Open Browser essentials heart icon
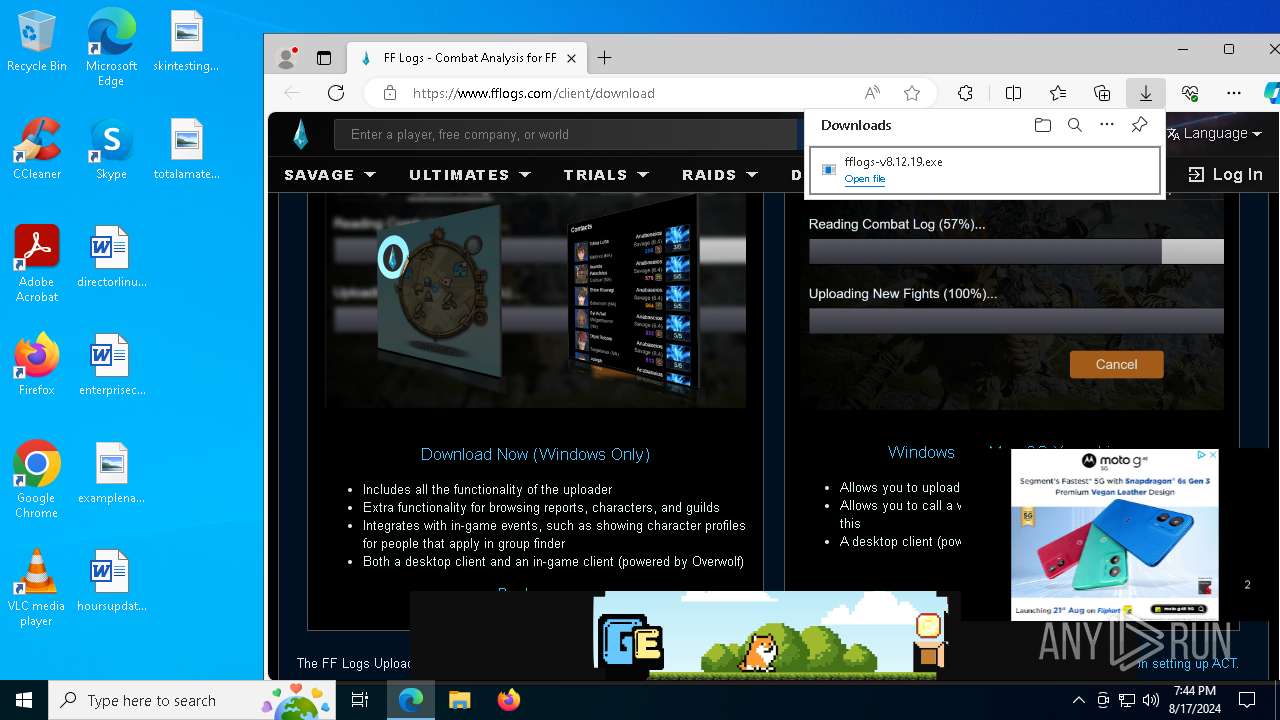Viewport: 1280px width, 720px height. pos(1190,93)
